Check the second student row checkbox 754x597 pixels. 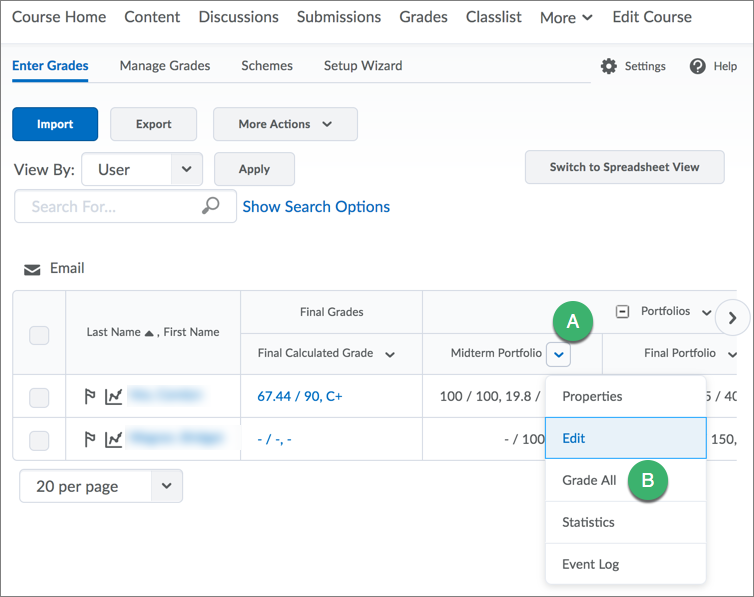[39, 439]
